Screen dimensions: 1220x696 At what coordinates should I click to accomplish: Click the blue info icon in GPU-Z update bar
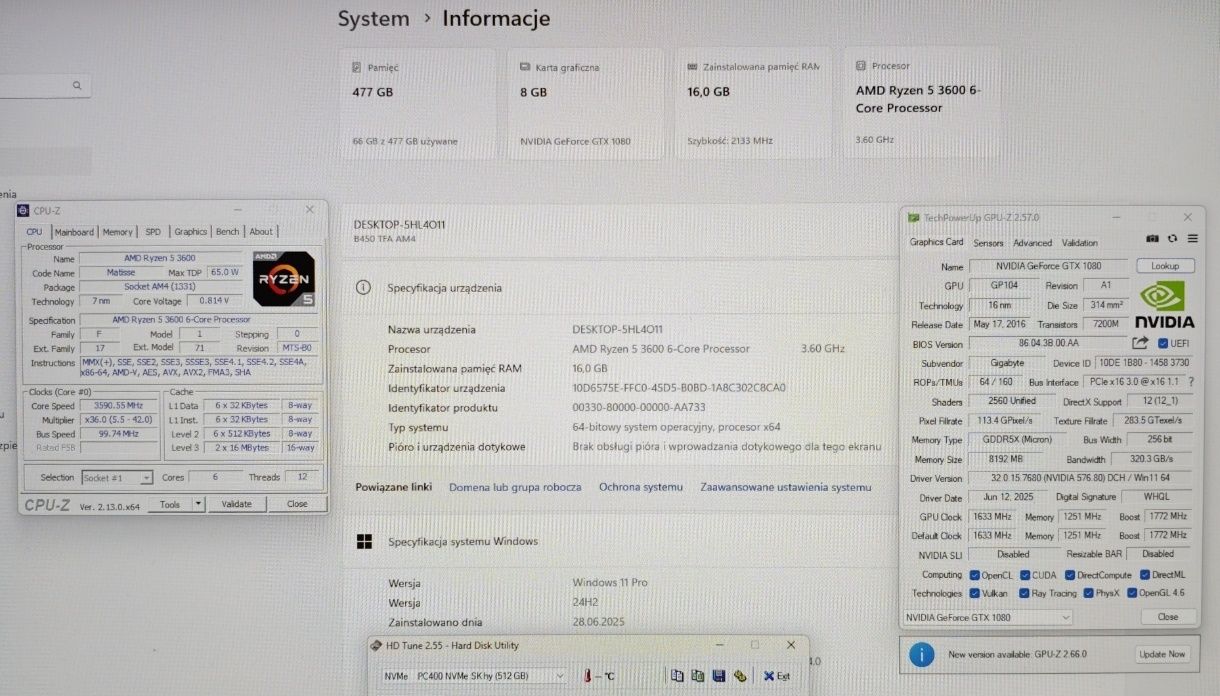coord(921,655)
